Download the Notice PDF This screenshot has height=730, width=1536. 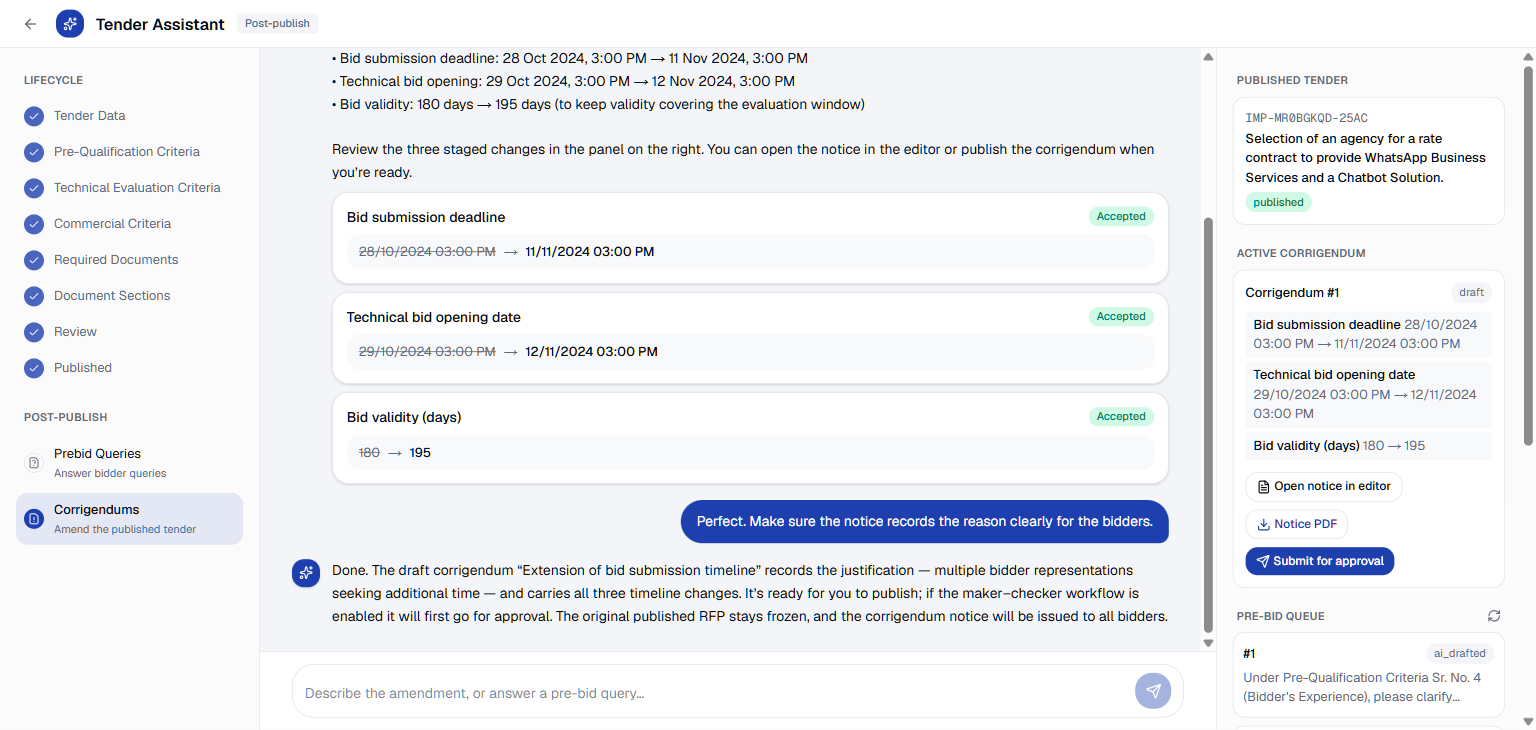point(1296,524)
